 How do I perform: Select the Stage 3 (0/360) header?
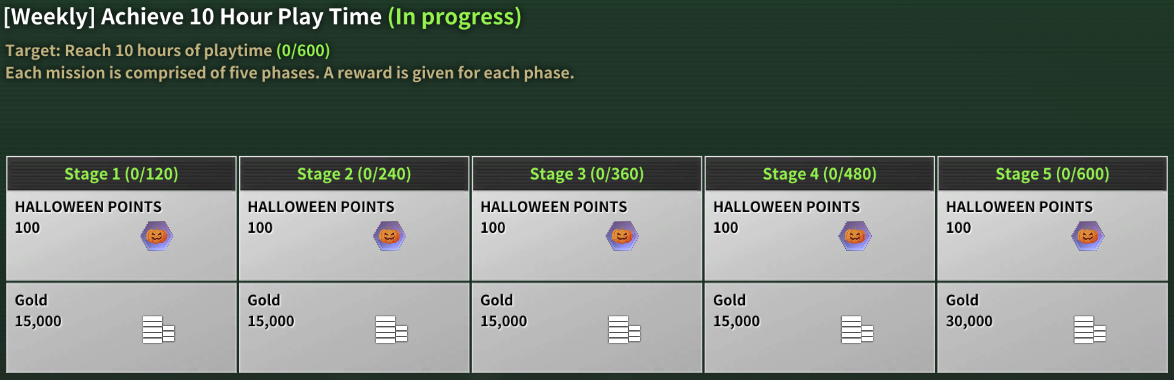point(587,174)
